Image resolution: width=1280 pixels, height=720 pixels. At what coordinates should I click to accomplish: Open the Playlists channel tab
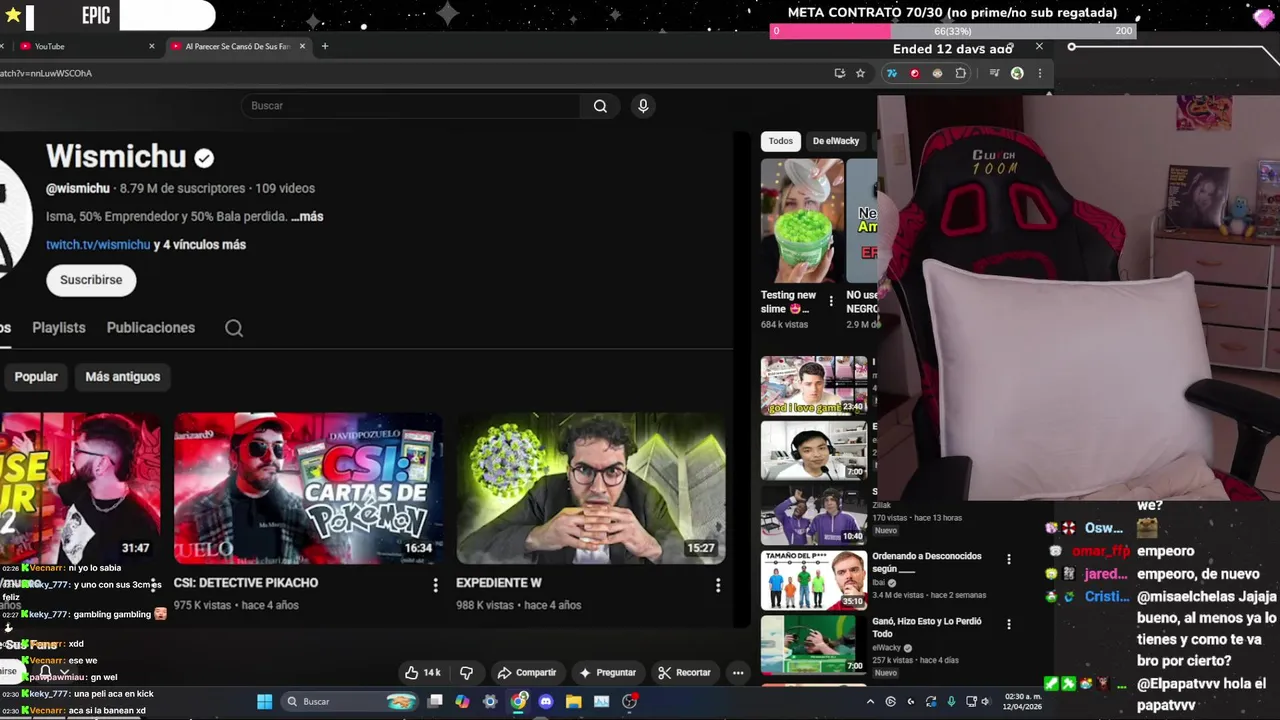click(x=59, y=328)
